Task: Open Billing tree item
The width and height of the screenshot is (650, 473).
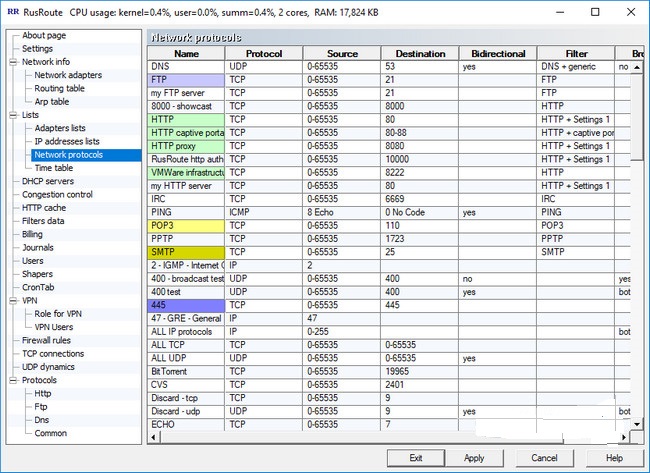Action: 32,234
